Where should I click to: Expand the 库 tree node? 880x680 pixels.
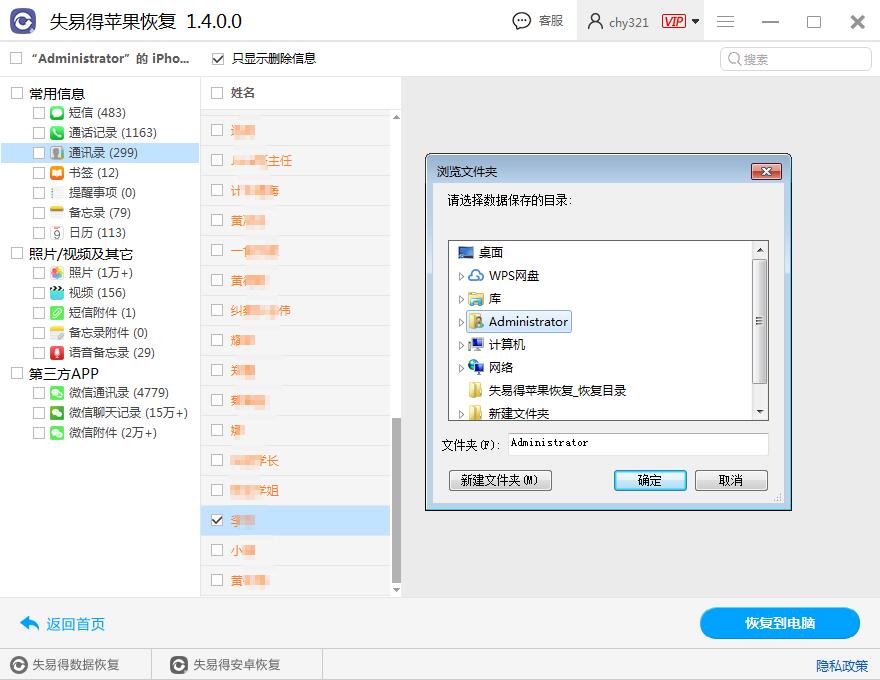point(461,299)
